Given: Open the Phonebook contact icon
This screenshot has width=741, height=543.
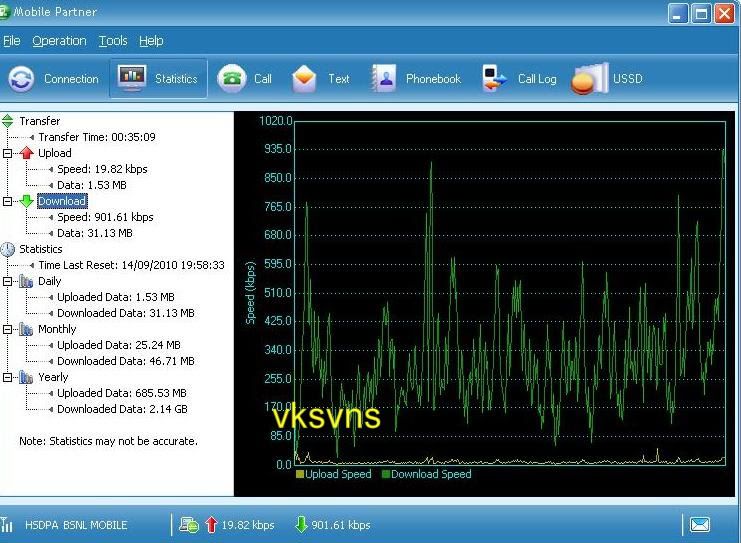Looking at the screenshot, I should (x=383, y=78).
